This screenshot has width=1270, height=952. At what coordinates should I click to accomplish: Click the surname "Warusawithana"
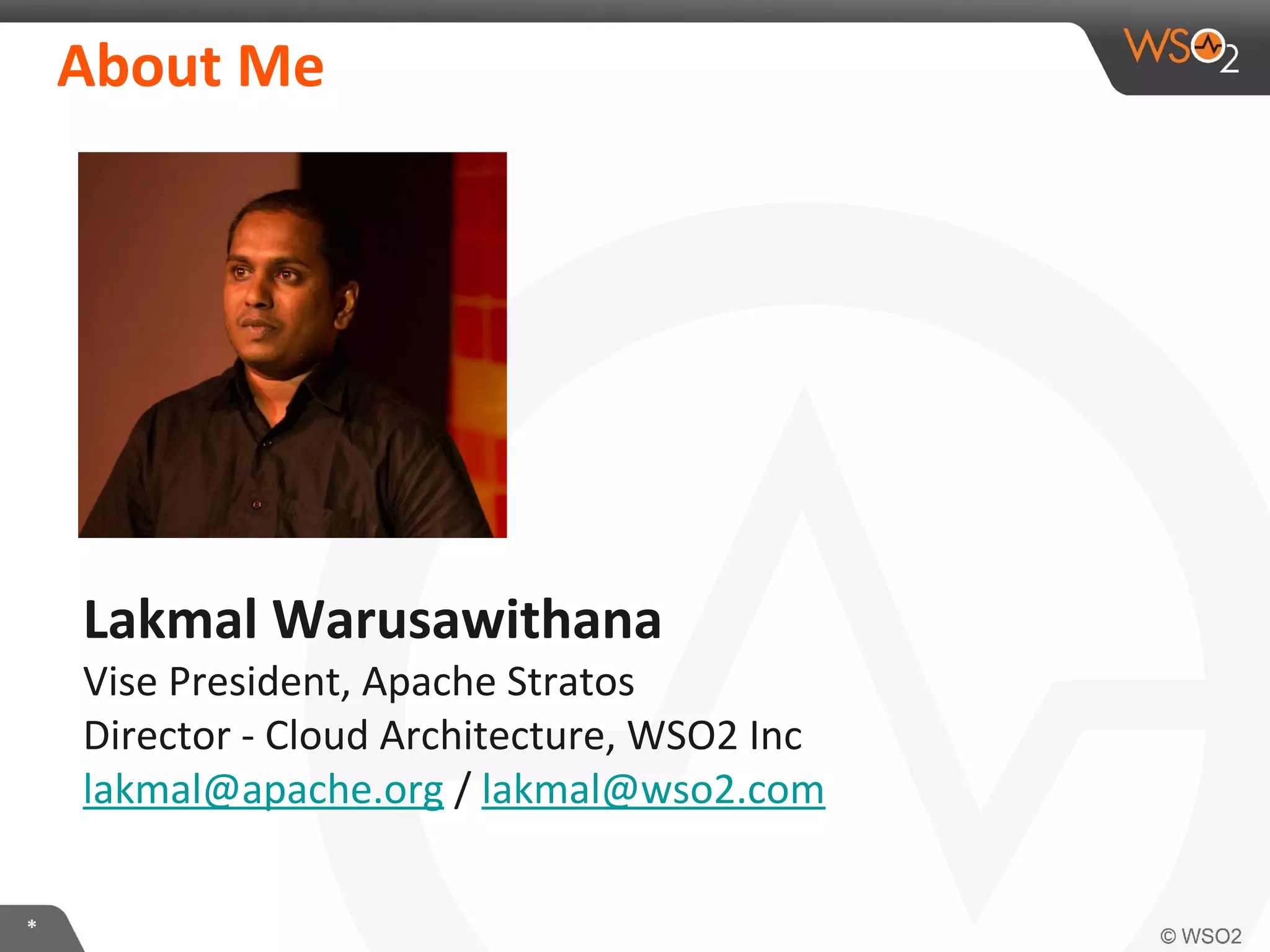coord(467,619)
